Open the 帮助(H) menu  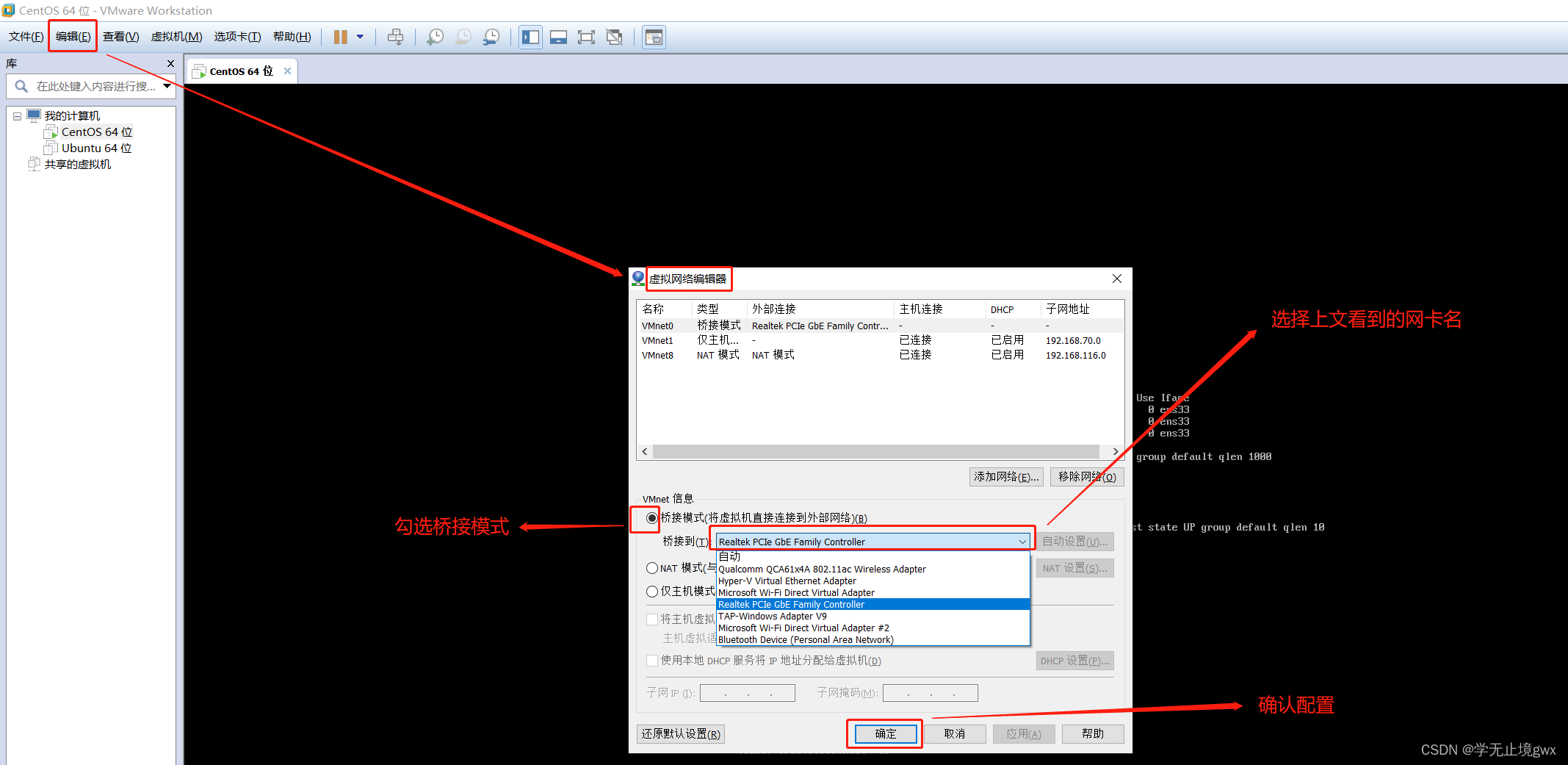point(292,37)
